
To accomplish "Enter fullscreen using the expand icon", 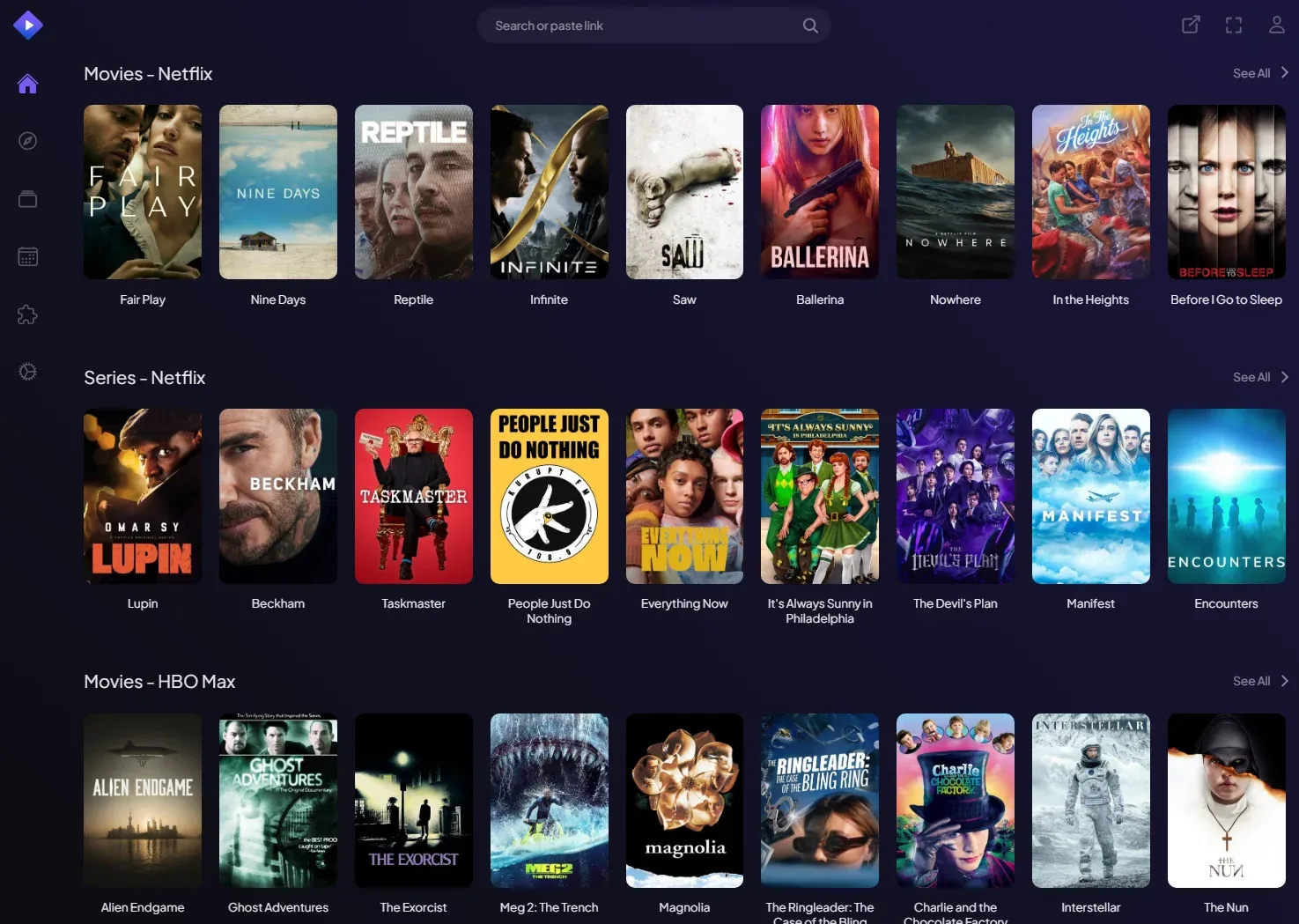I will click(x=1233, y=25).
